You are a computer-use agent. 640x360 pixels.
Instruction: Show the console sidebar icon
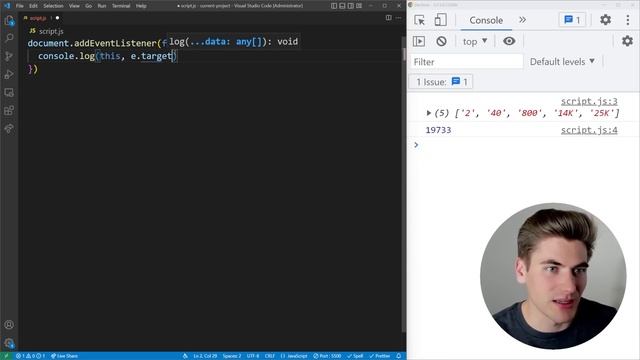419,41
